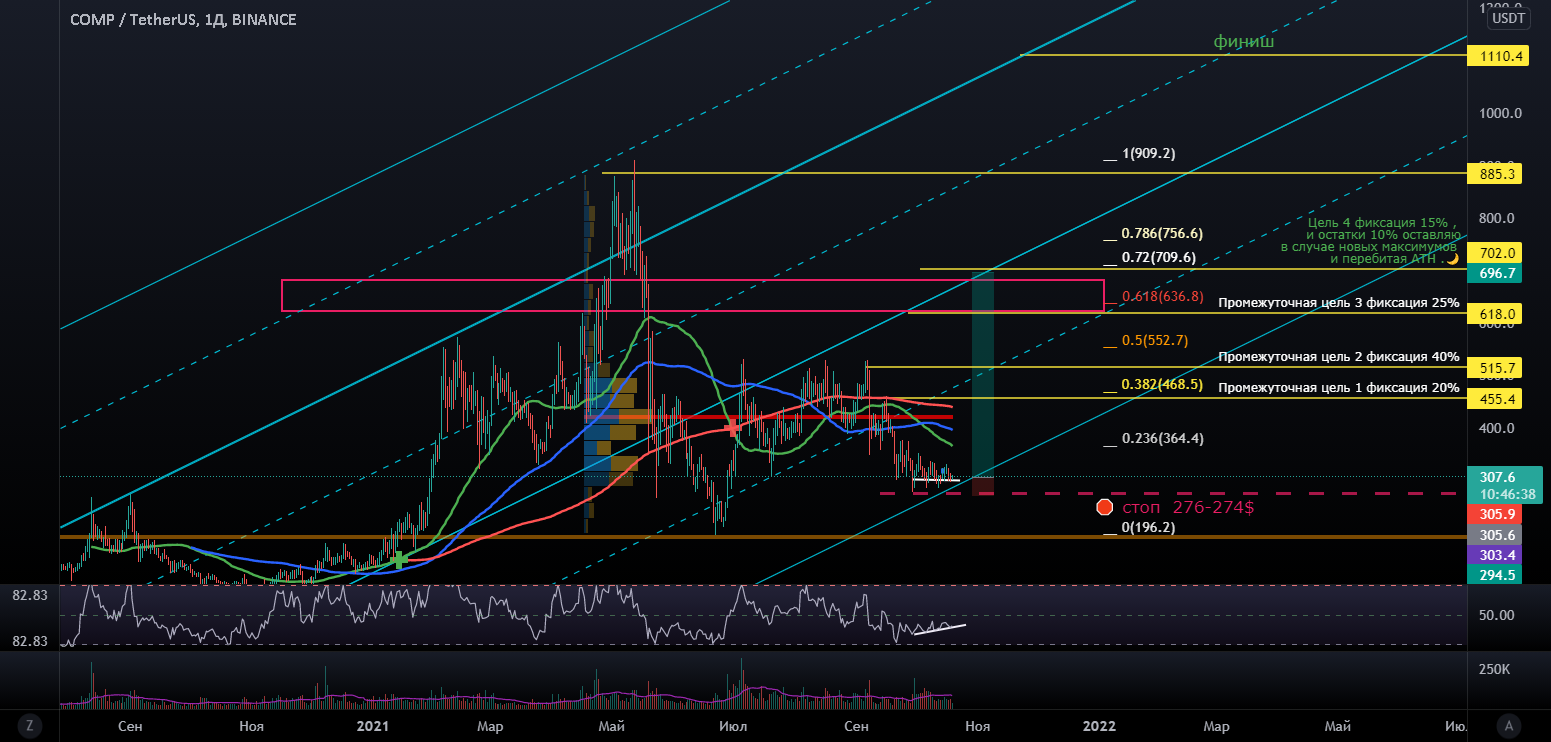Click the 515.7 price label
Viewport: 1551px width, 742px height.
tap(1496, 368)
